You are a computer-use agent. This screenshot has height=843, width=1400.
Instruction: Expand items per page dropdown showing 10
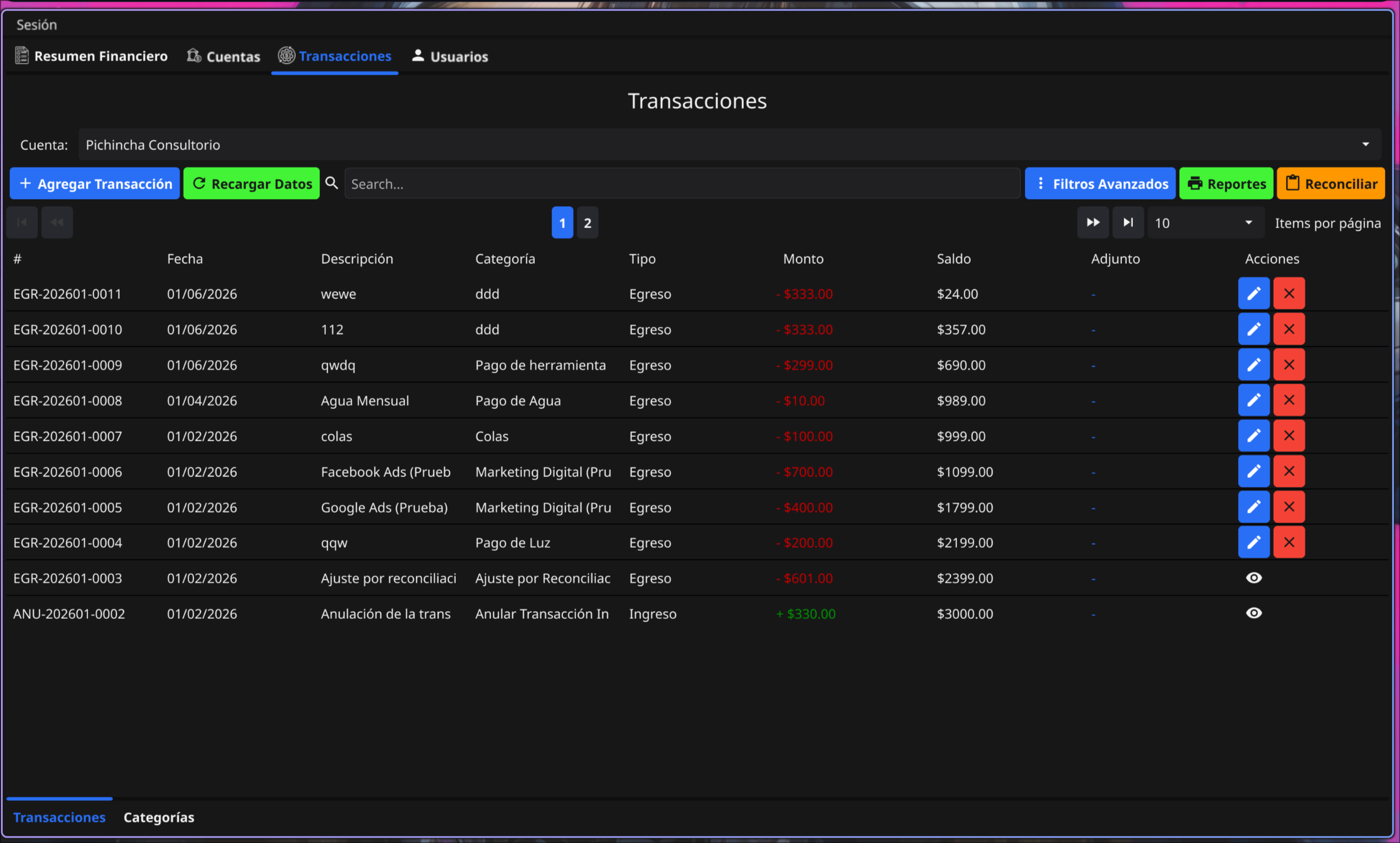click(x=1204, y=223)
